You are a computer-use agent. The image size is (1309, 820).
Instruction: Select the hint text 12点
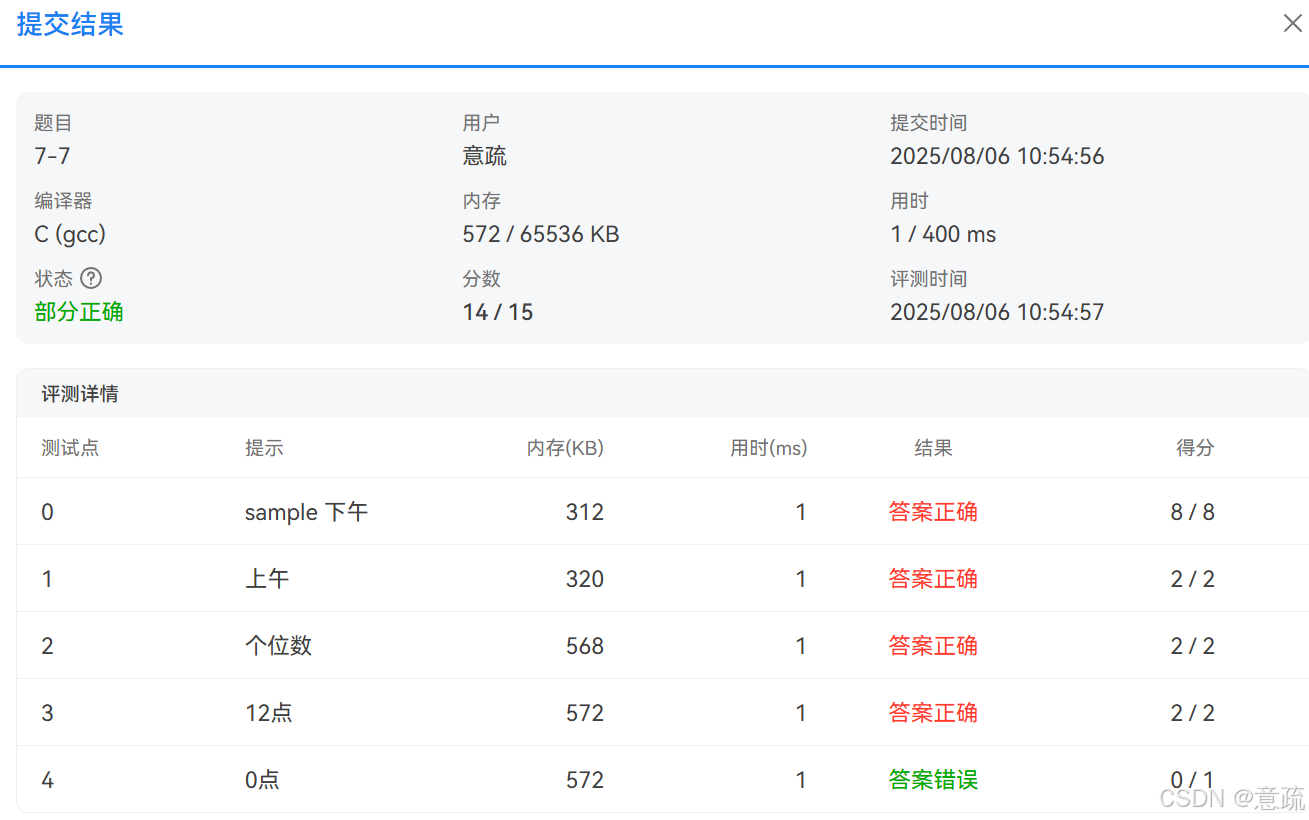[x=268, y=713]
